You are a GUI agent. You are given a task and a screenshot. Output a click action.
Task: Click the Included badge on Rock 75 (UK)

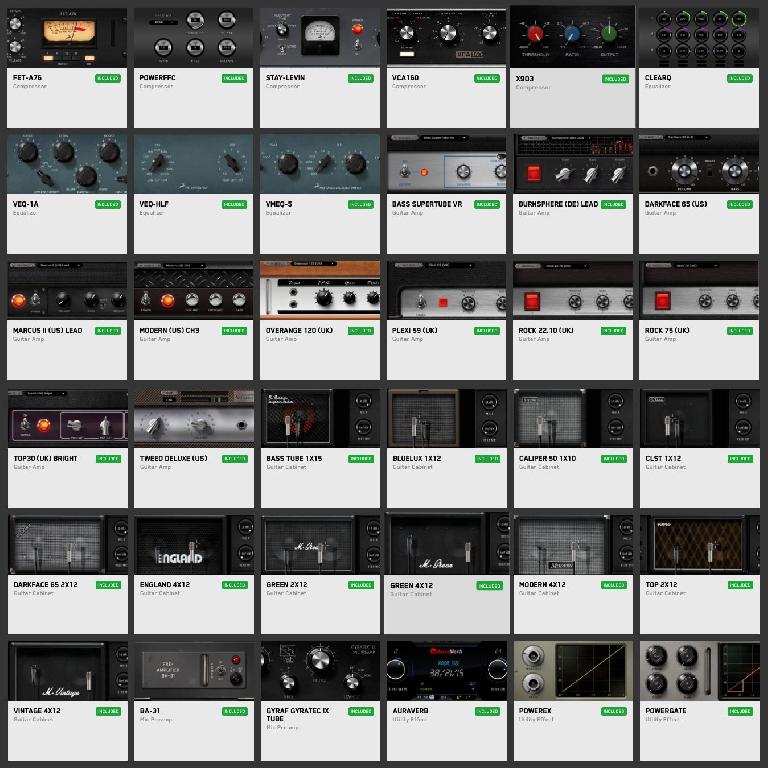pos(740,331)
